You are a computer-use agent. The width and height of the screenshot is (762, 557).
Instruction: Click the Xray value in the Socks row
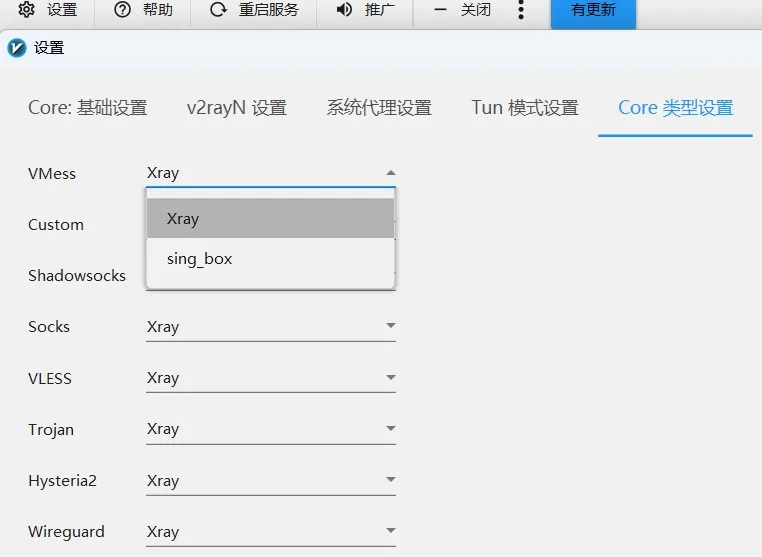[163, 327]
